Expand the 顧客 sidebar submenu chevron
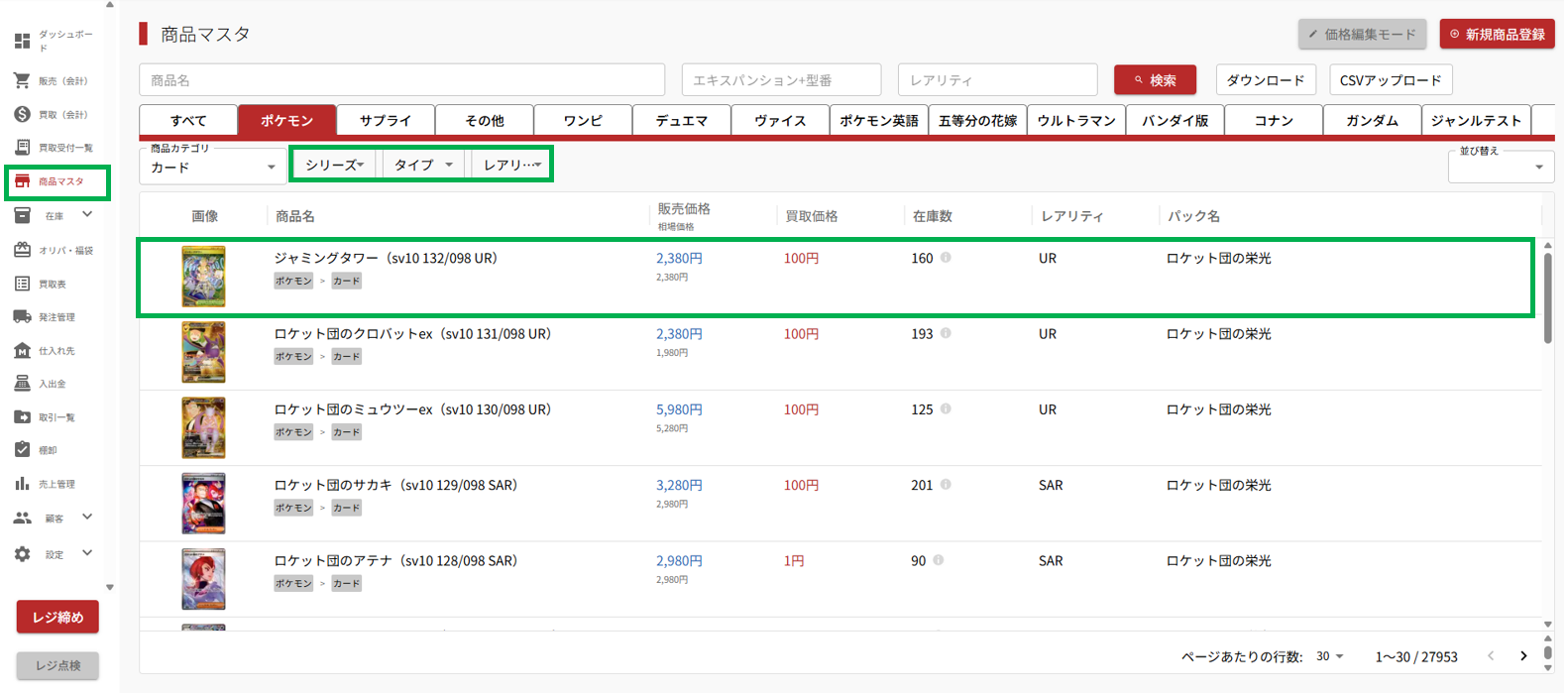Image resolution: width=1568 pixels, height=694 pixels. tap(87, 517)
